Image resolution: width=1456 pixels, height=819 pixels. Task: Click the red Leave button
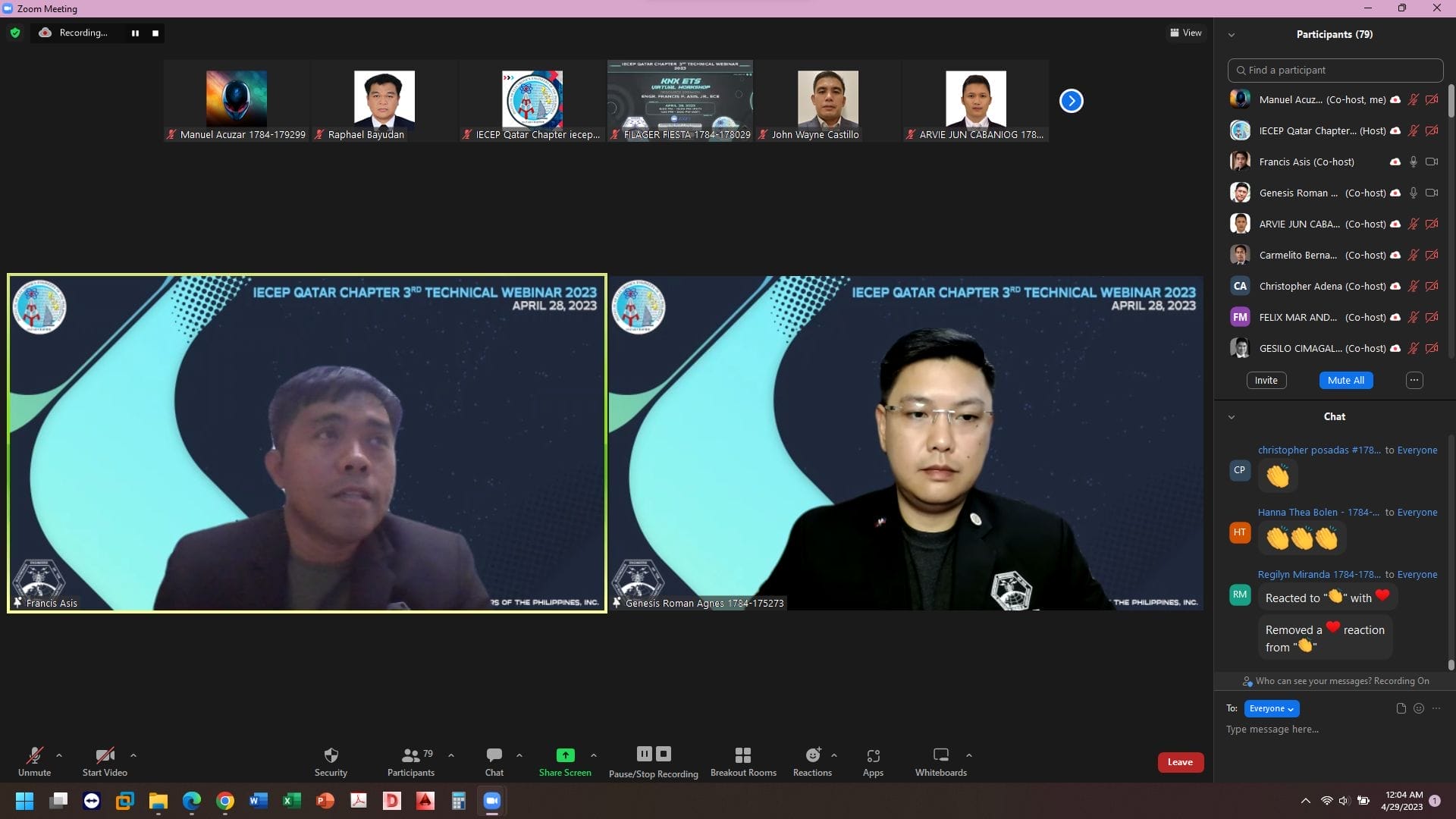(x=1180, y=762)
